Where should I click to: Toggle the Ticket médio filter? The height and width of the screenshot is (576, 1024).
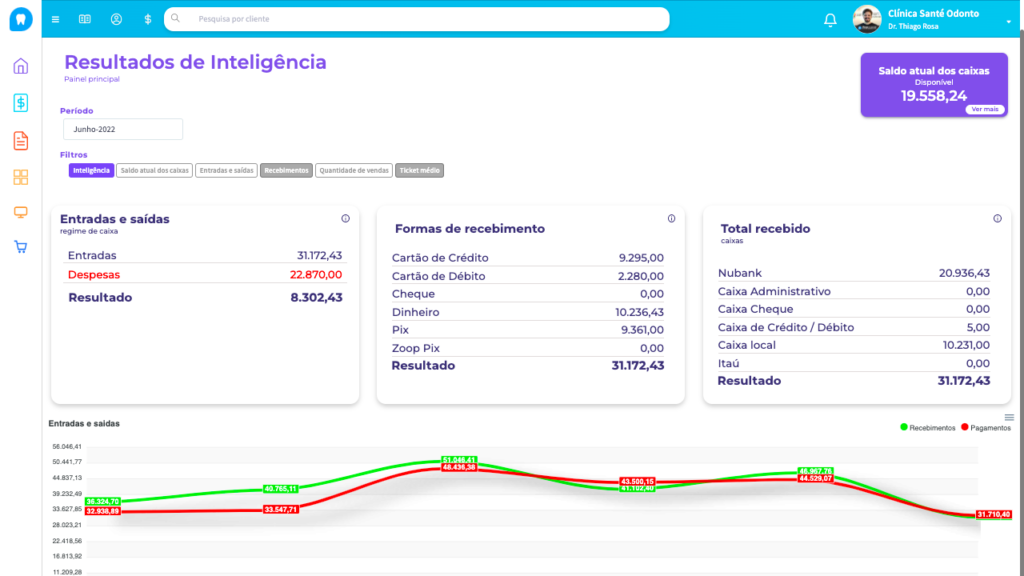click(419, 171)
